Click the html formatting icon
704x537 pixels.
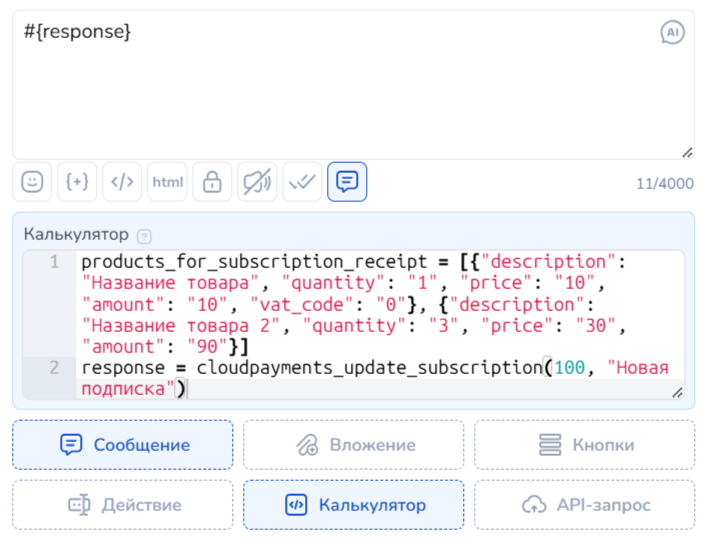(x=167, y=182)
